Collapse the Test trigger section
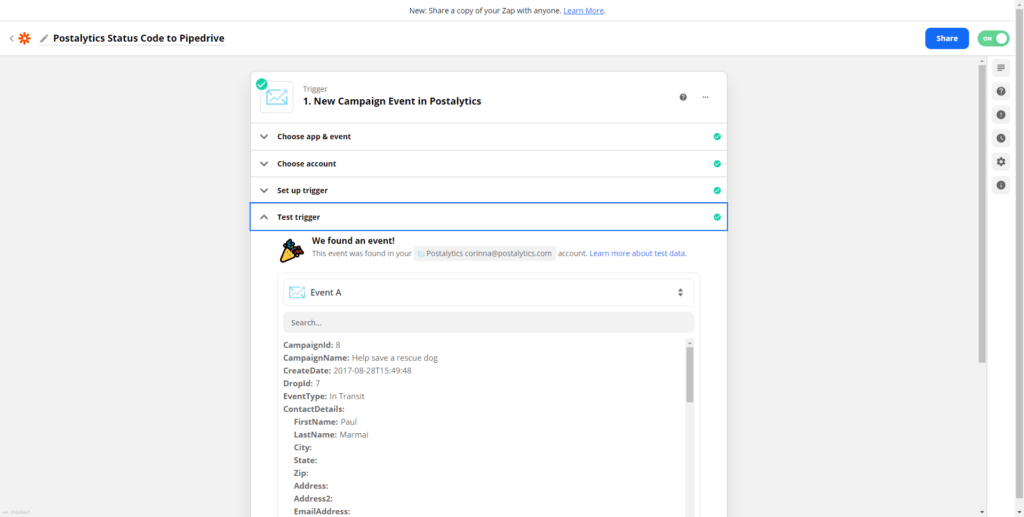 click(488, 217)
